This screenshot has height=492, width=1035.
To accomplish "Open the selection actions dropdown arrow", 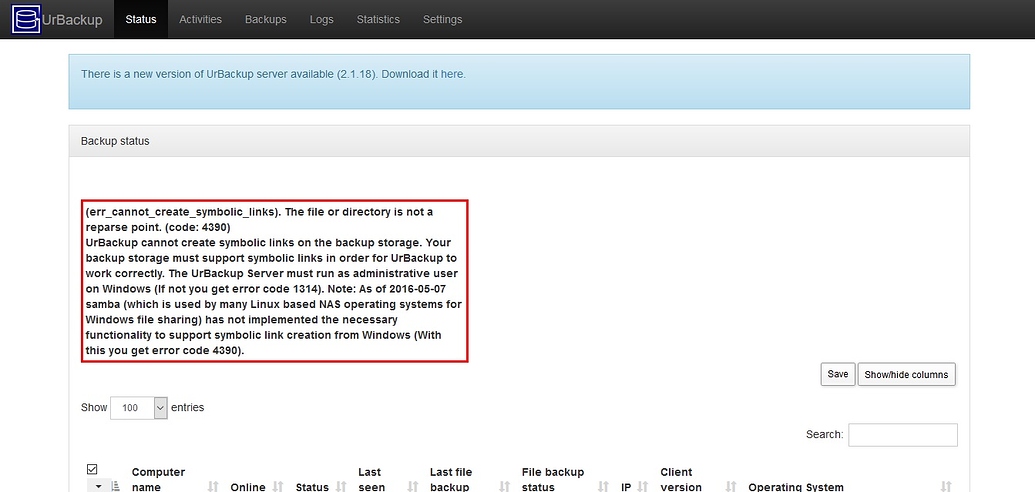I will (99, 487).
